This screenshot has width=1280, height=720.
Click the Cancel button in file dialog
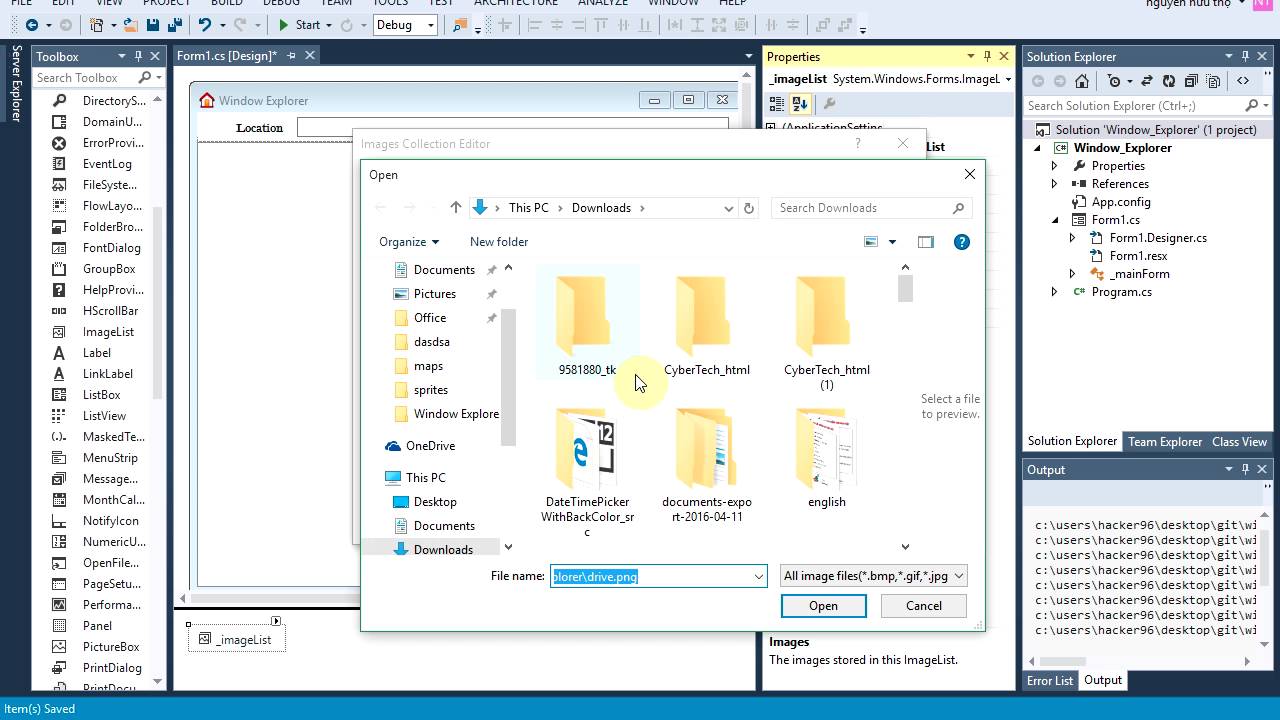[924, 606]
